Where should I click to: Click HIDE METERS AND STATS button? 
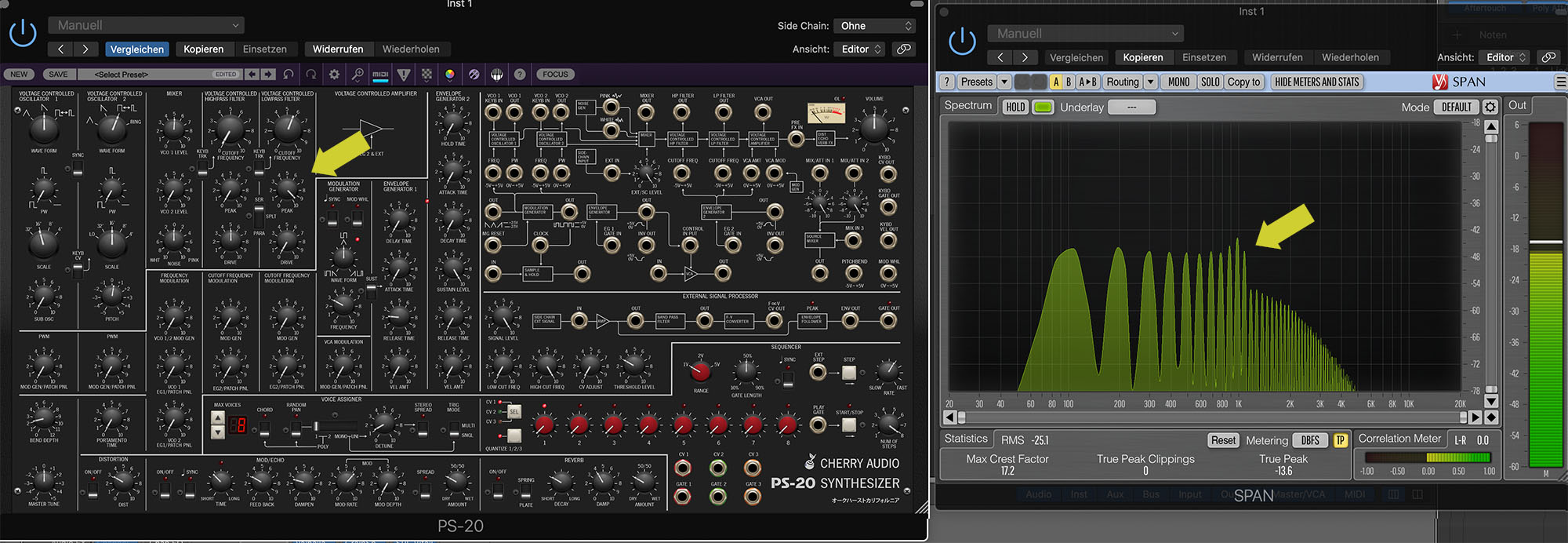(1316, 82)
